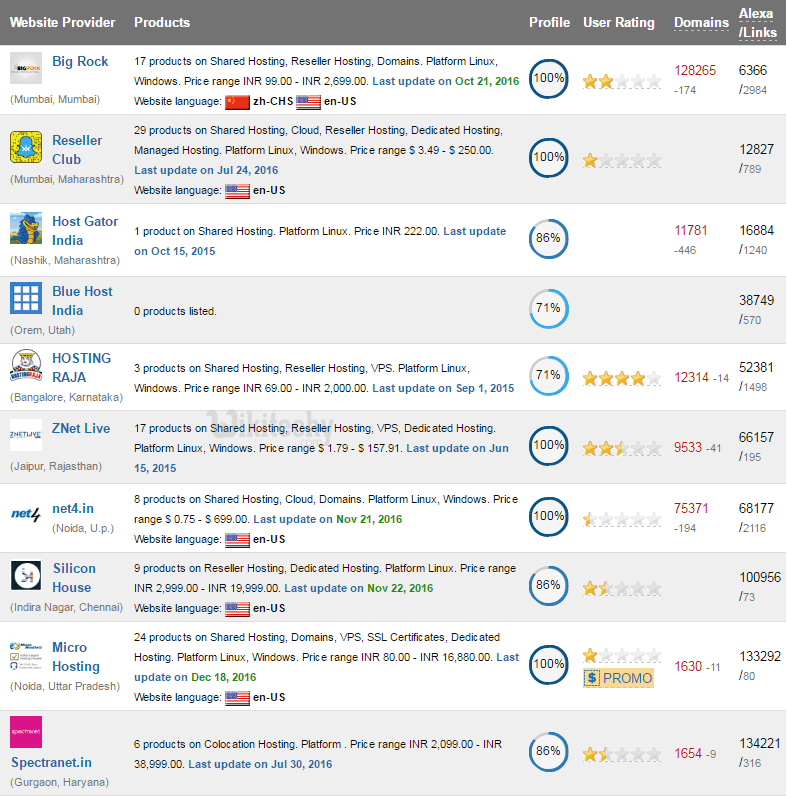Click 'Last update on Nov 21, 2016' link
The height and width of the screenshot is (796, 787).
coord(327,519)
